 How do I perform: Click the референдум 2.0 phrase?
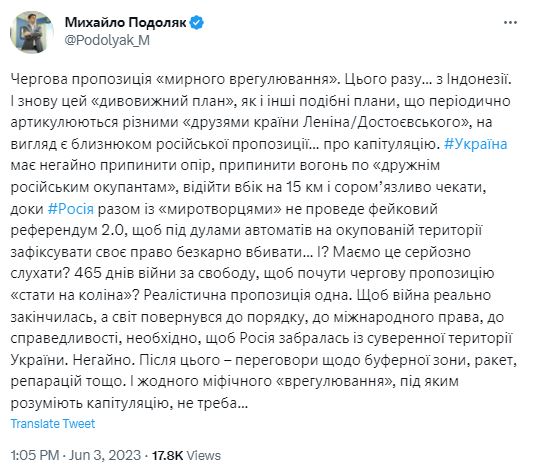(69, 230)
